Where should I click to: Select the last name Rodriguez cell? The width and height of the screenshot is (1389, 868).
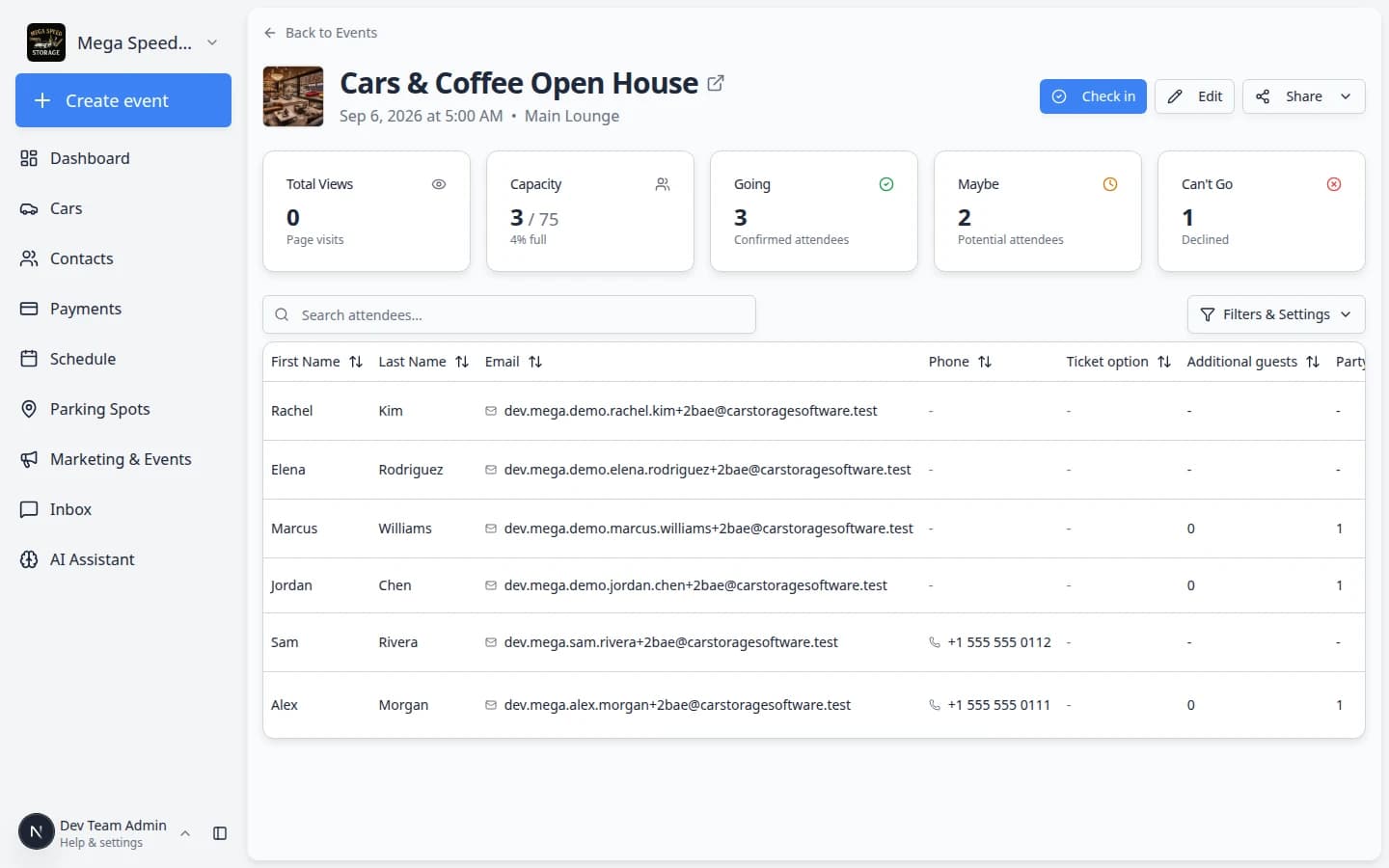point(411,470)
